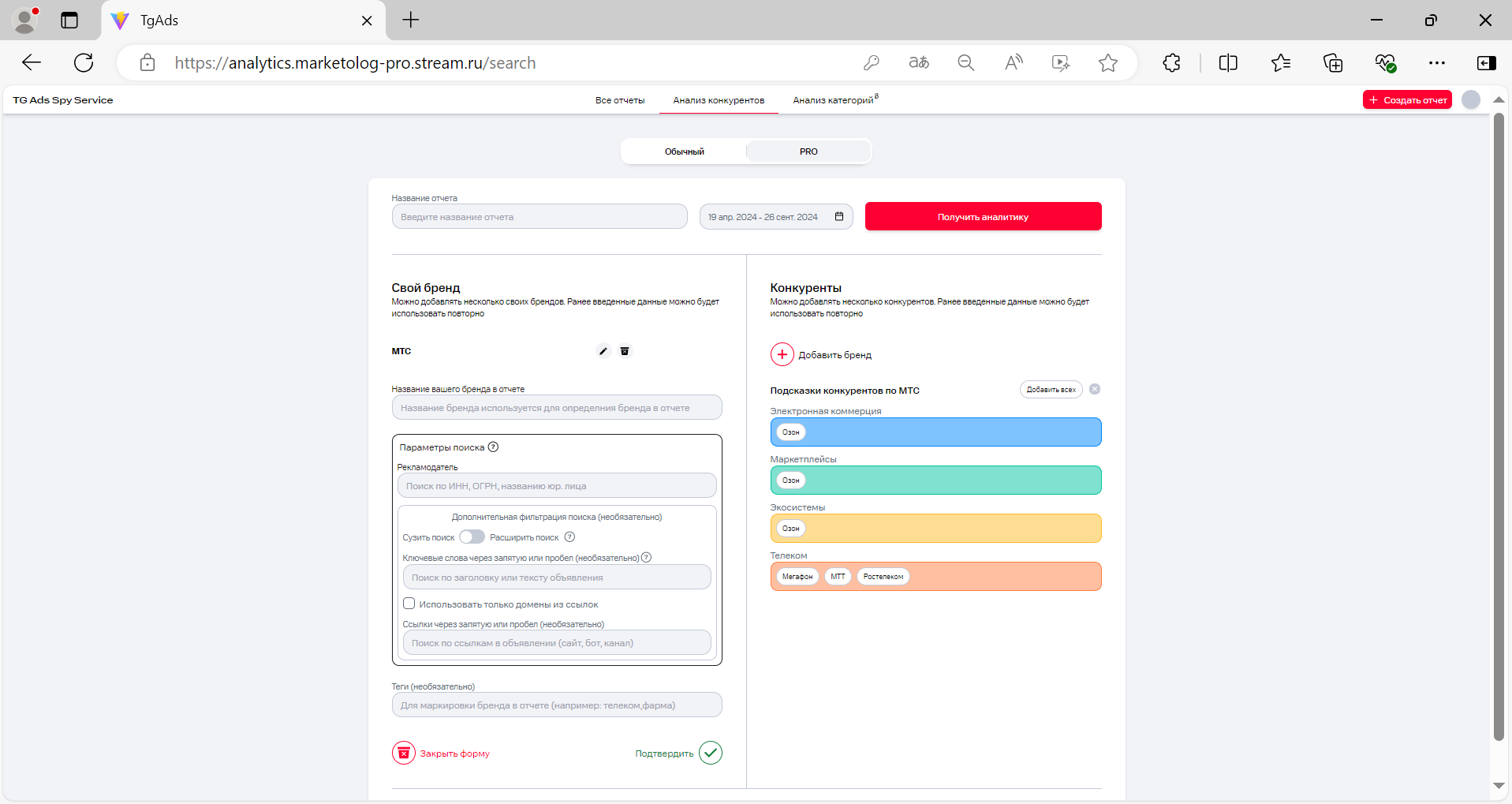The height and width of the screenshot is (804, 1512).
Task: Open Анализ конкурентов tab
Action: pyautogui.click(x=719, y=100)
